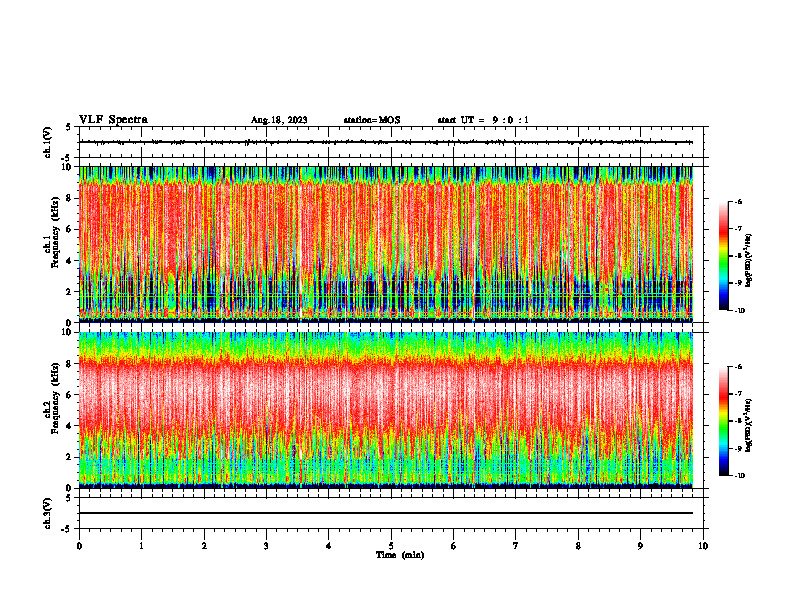The width and height of the screenshot is (792, 612).
Task: Click time axis tick label "9"
Action: (x=640, y=546)
